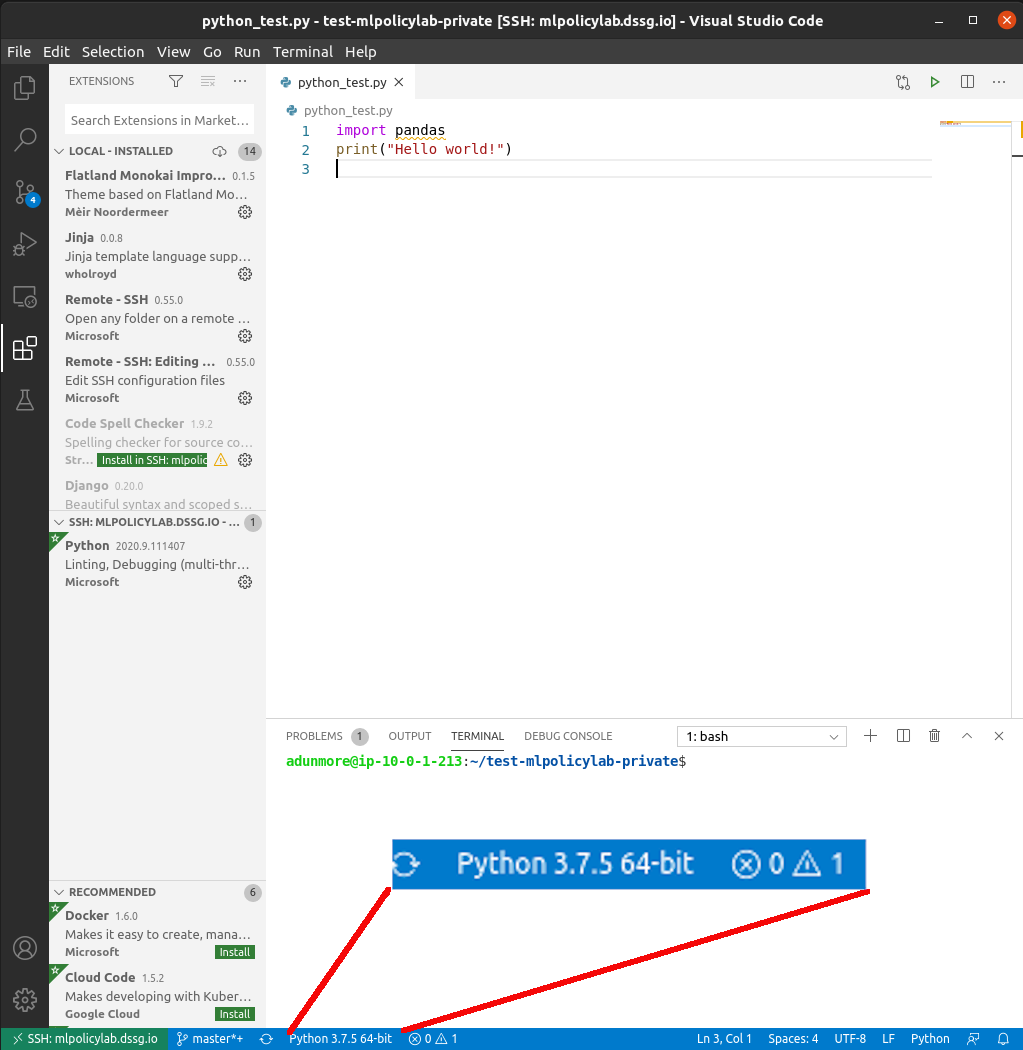1023x1050 pixels.
Task: Open the Search view in activity bar
Action: click(x=25, y=139)
